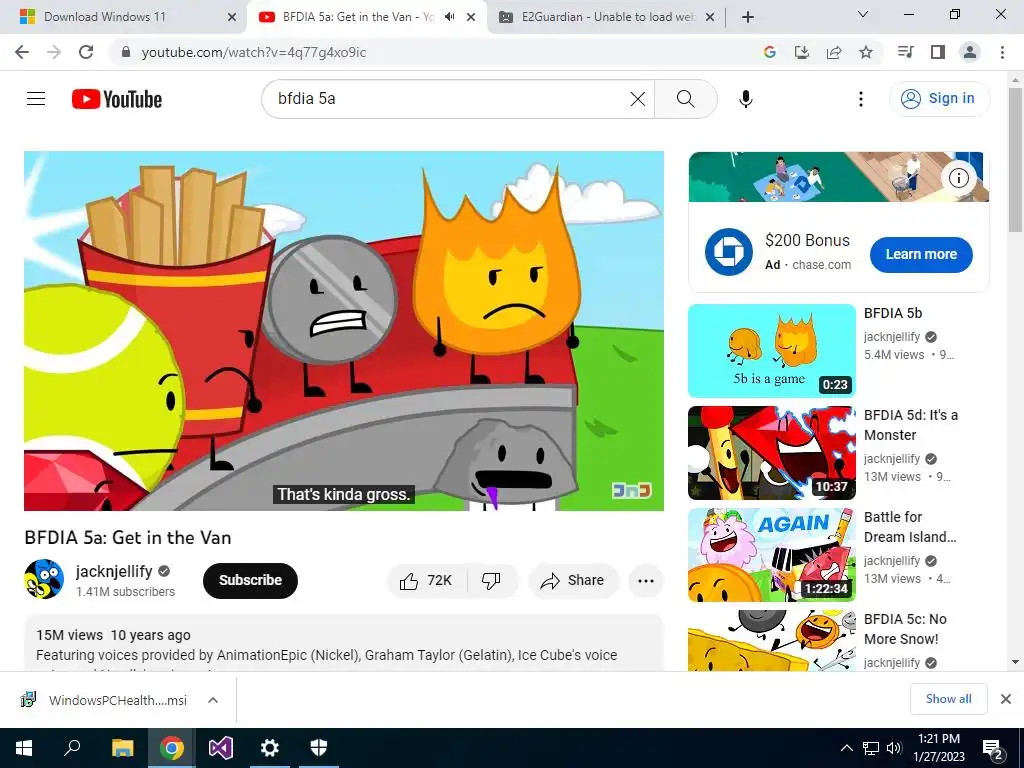Click the magnifier search button

(686, 99)
